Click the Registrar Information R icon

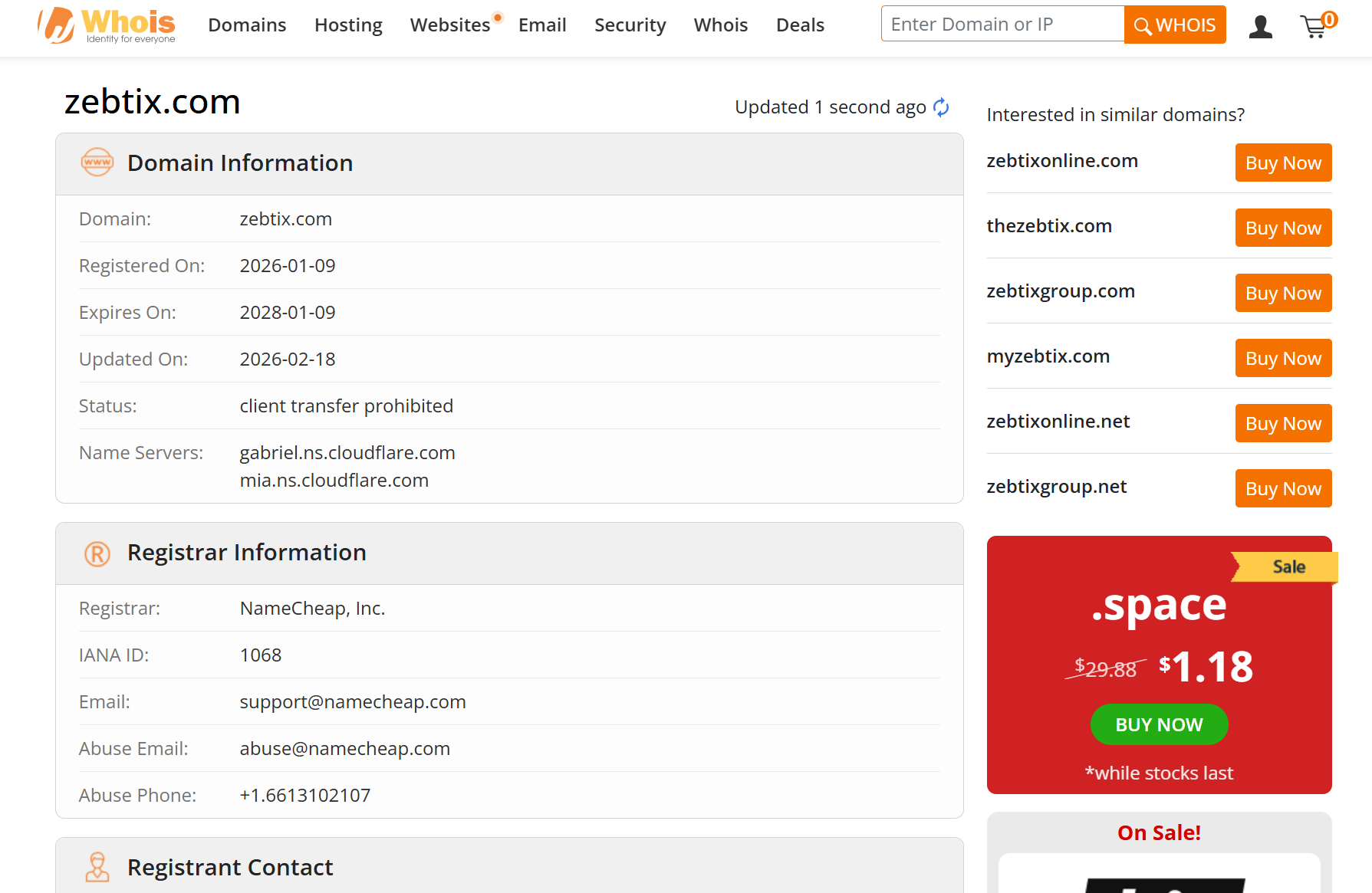(x=97, y=553)
